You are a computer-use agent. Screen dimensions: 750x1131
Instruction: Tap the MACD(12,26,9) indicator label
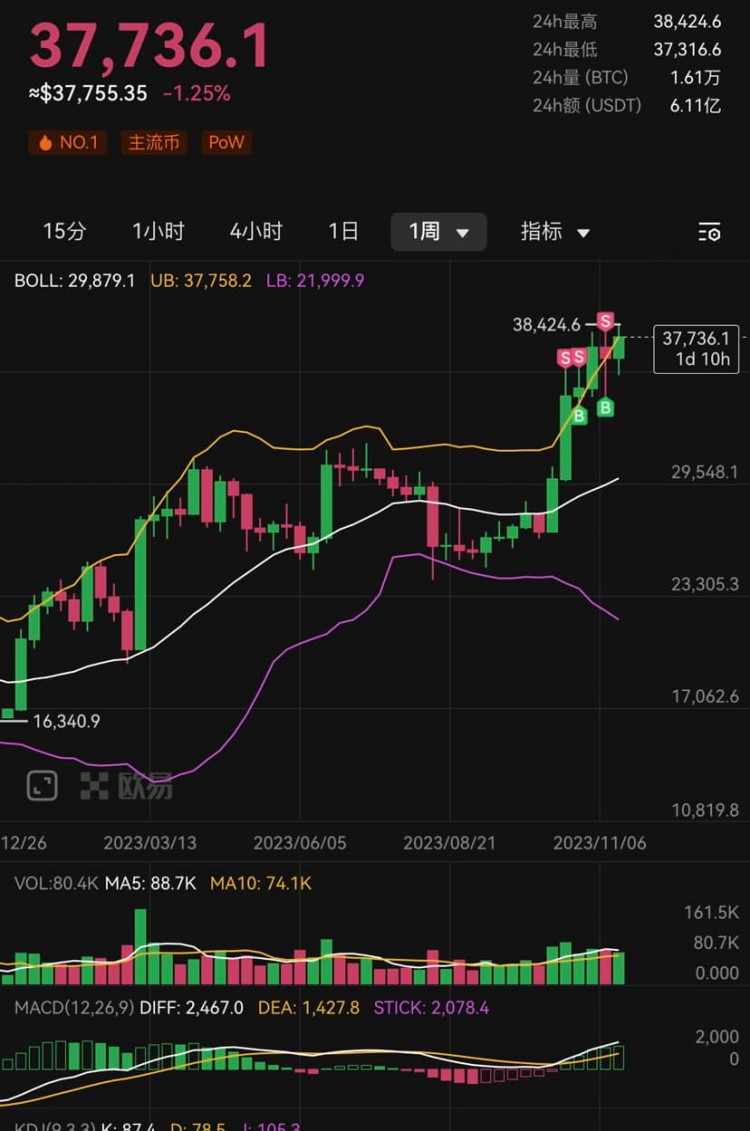coord(74,1008)
